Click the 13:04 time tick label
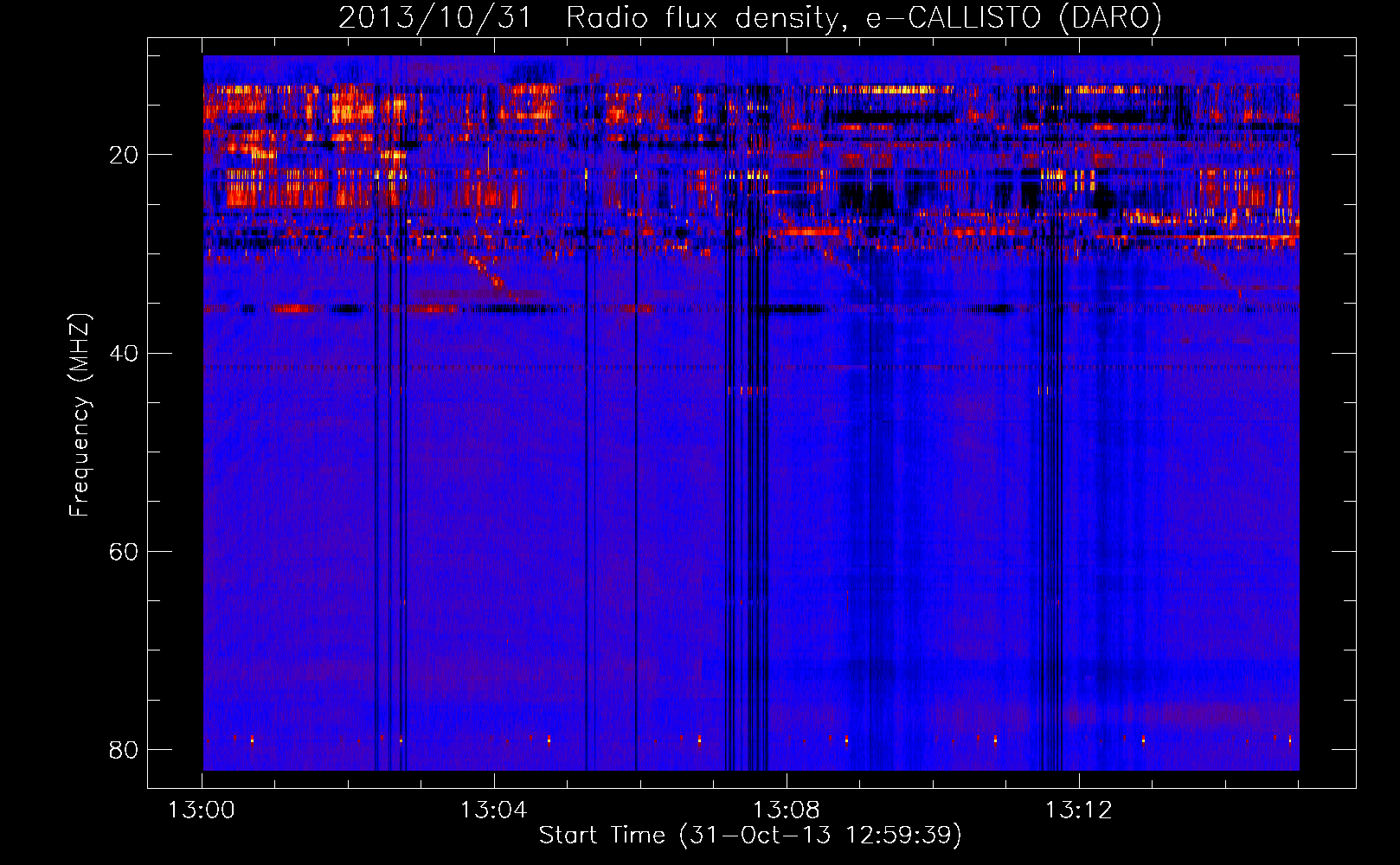Image resolution: width=1400 pixels, height=865 pixels. click(493, 811)
